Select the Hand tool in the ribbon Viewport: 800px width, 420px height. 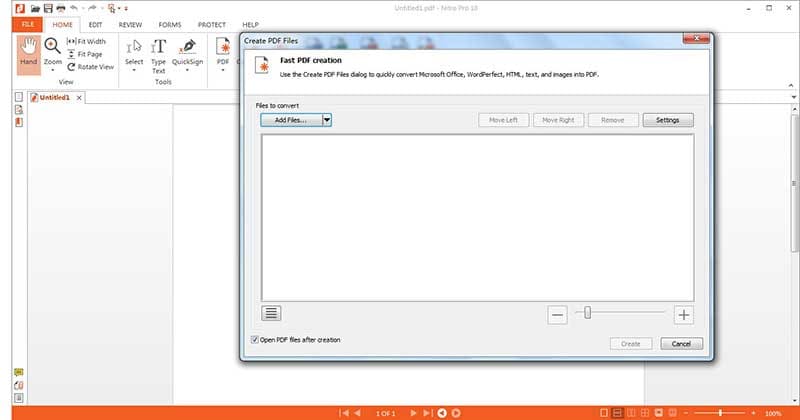29,55
